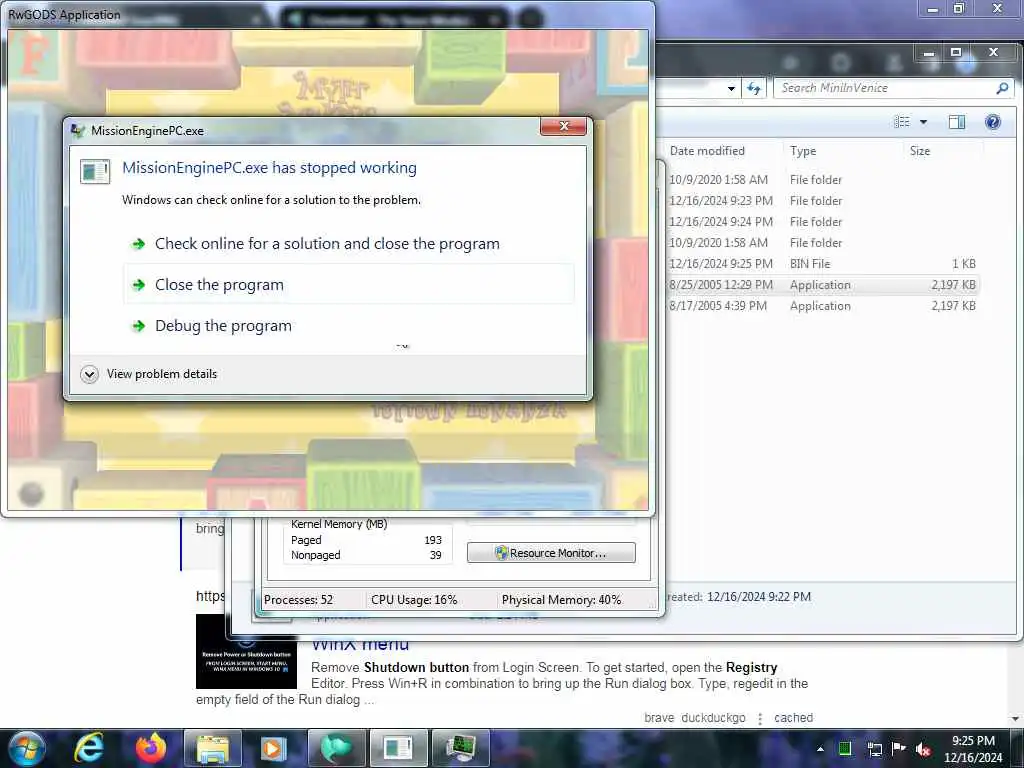Open the brave search link
The image size is (1024, 768).
coord(659,718)
